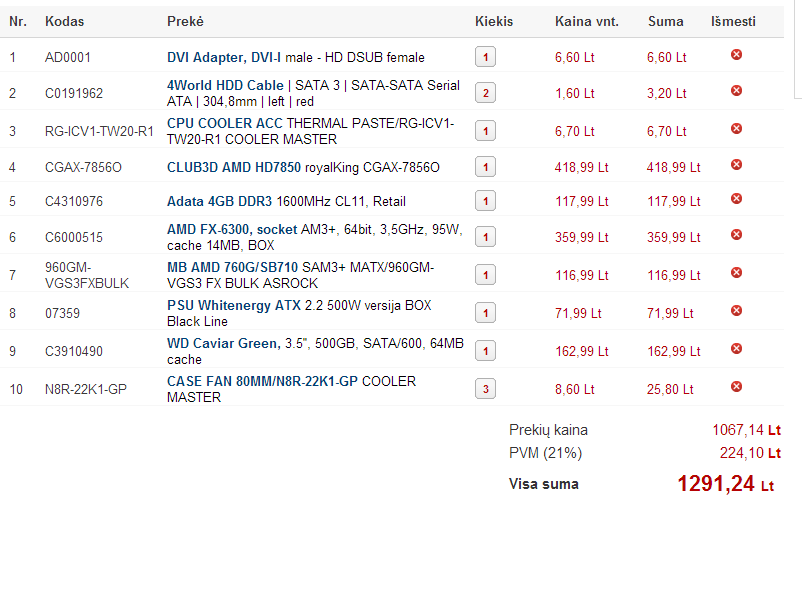Delete the WD Caviar Green drive row
Image resolution: width=802 pixels, height=600 pixels.
pos(736,349)
